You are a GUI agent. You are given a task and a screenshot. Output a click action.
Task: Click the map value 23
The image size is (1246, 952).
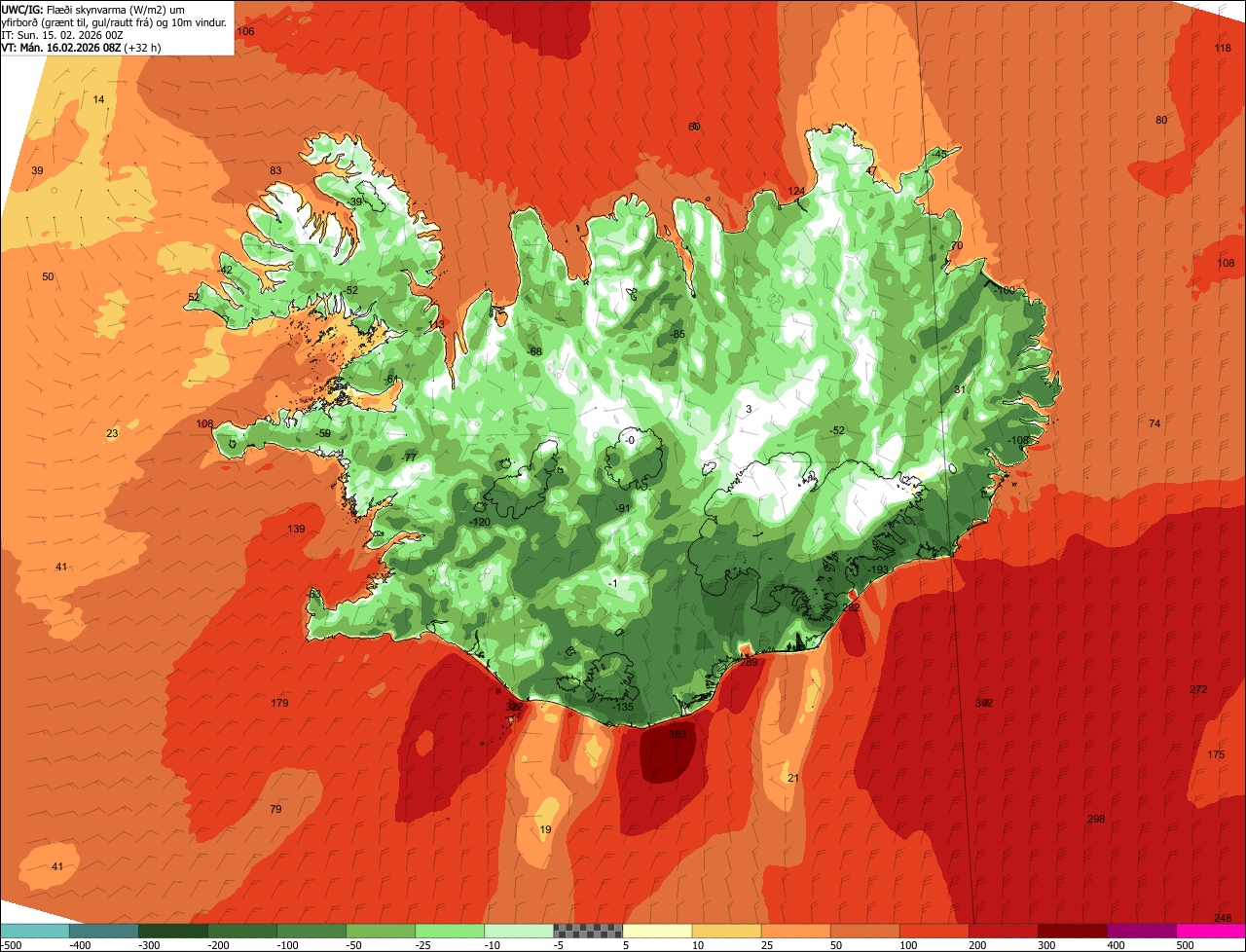[x=112, y=434]
